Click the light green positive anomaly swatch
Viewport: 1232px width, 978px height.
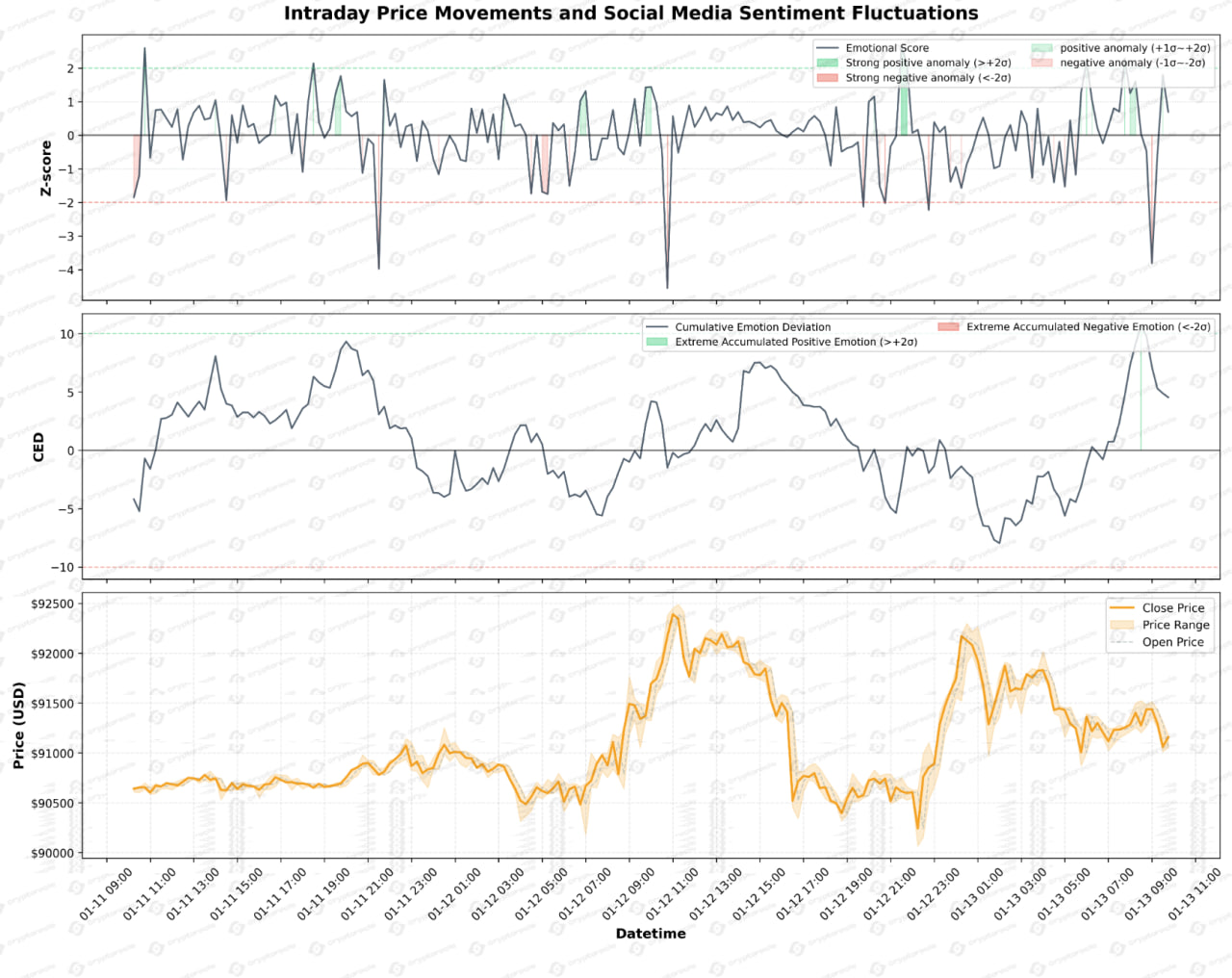[1041, 48]
